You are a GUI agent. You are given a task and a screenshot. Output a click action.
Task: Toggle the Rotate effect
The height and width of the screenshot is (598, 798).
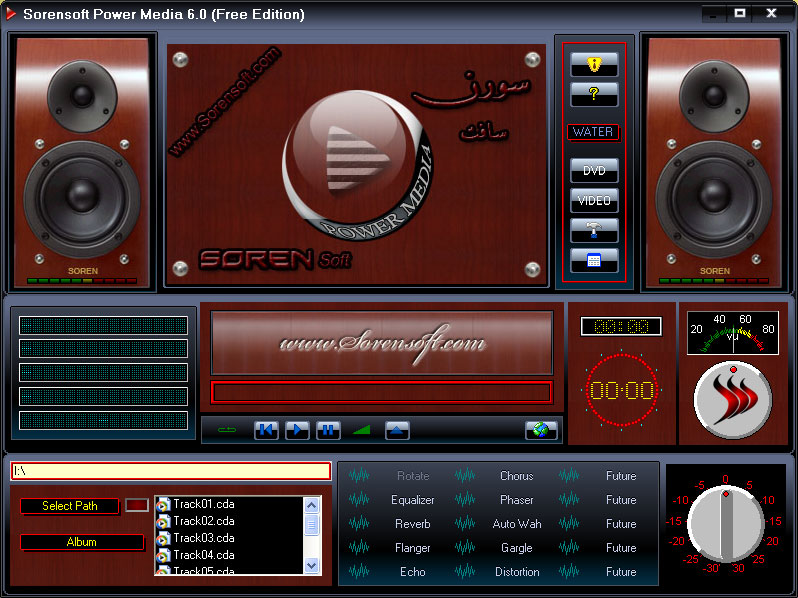point(413,476)
